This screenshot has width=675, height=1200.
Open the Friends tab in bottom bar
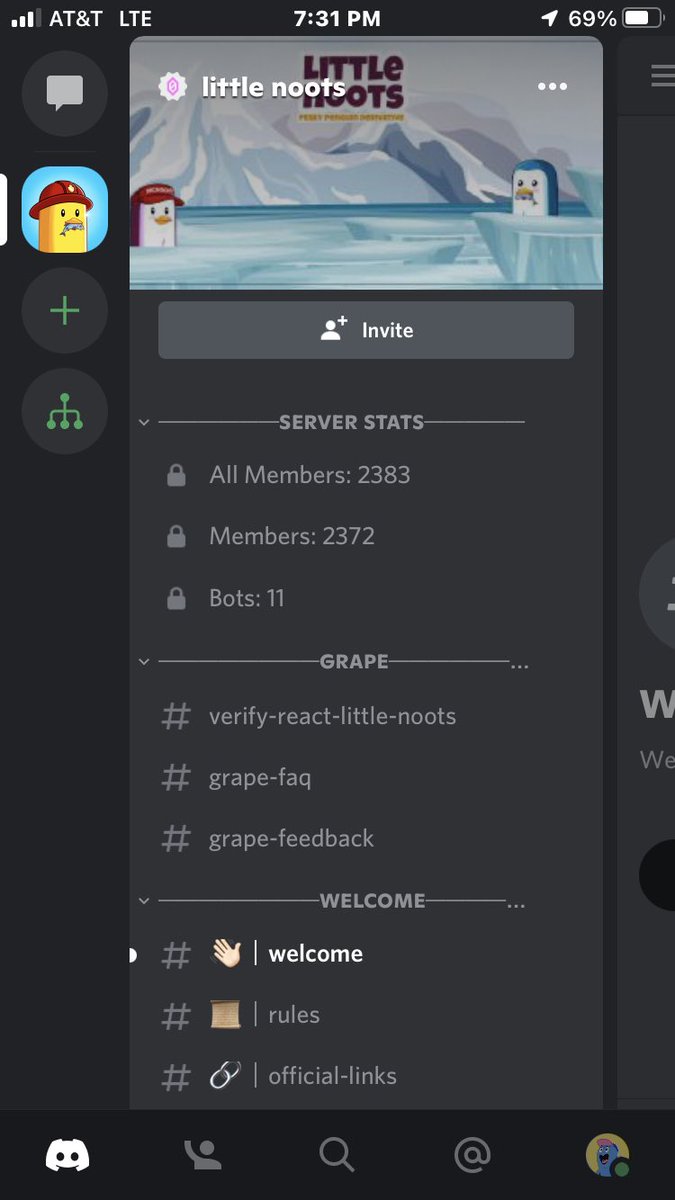pyautogui.click(x=203, y=1155)
